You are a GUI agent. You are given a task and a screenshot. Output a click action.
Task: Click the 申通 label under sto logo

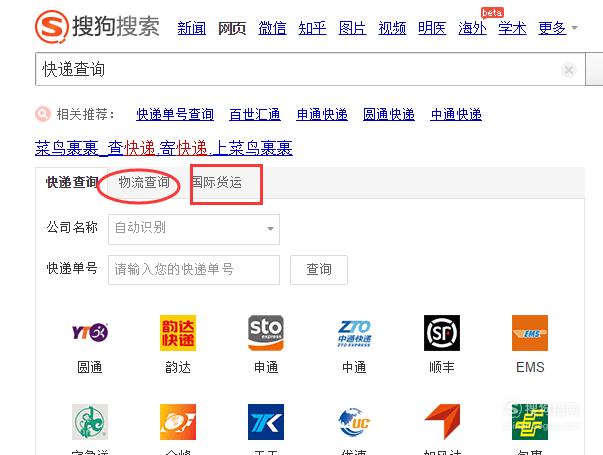266,367
